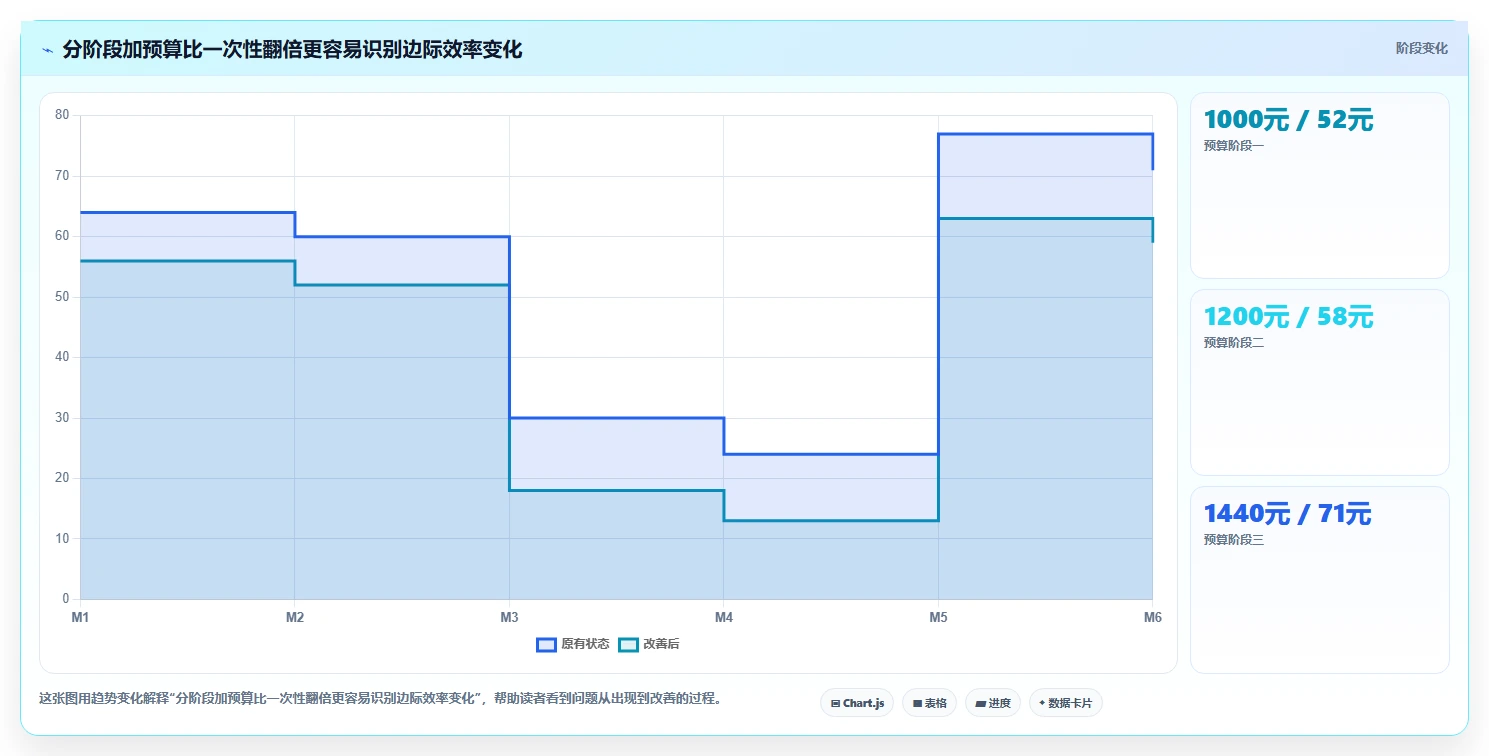Click the M3 axis label
Viewport: 1489px width, 756px height.
click(x=509, y=618)
